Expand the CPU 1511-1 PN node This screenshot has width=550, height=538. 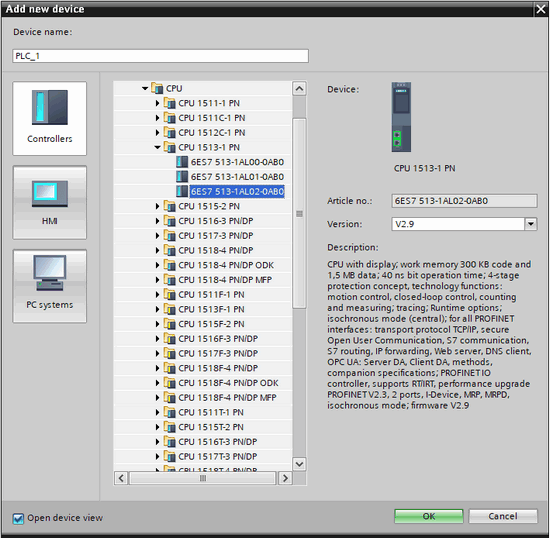[x=157, y=103]
